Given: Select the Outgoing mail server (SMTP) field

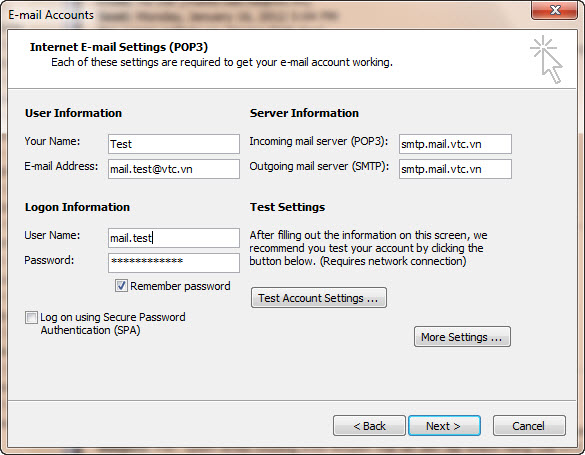Looking at the screenshot, I should (x=455, y=169).
